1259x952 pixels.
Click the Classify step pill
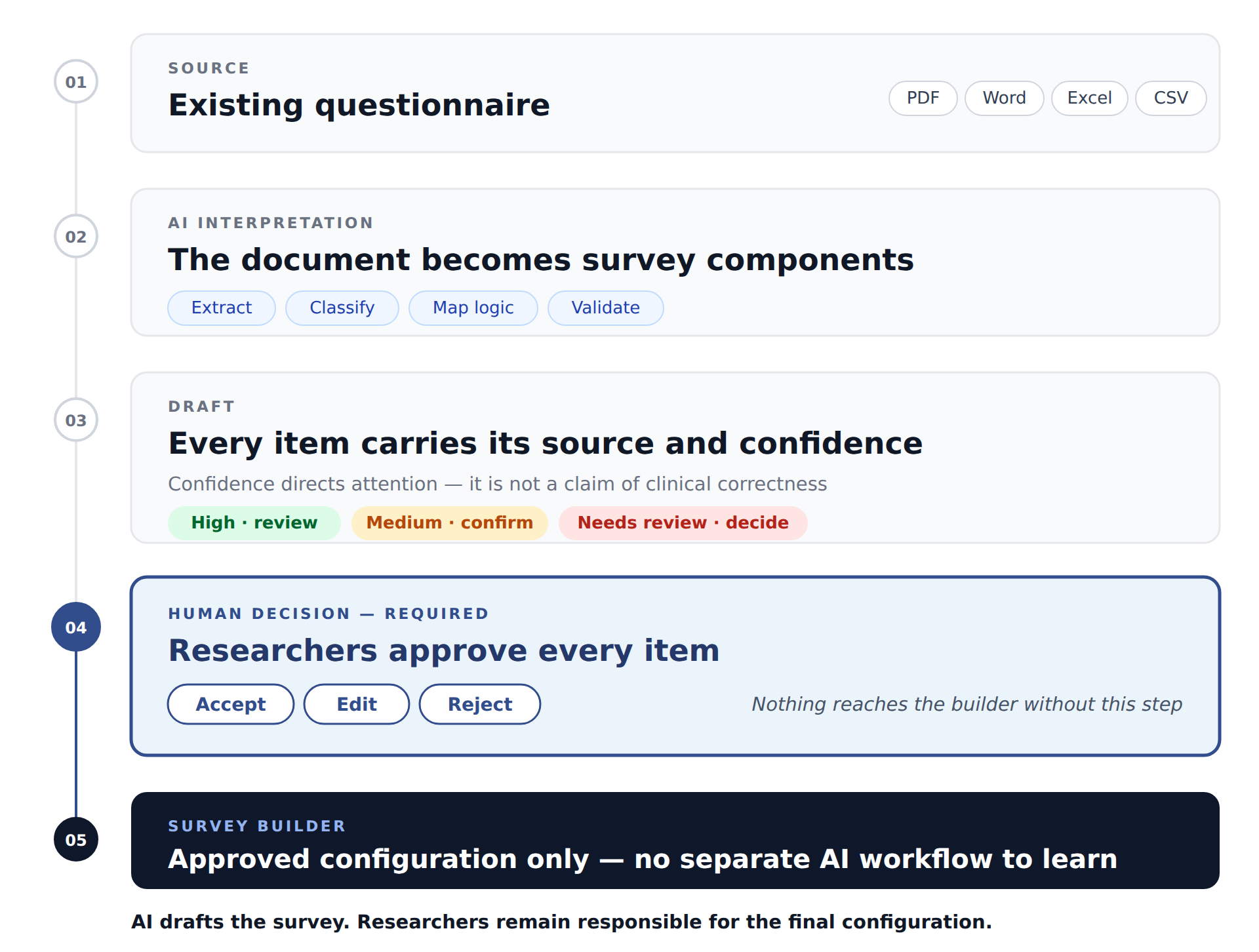click(342, 308)
